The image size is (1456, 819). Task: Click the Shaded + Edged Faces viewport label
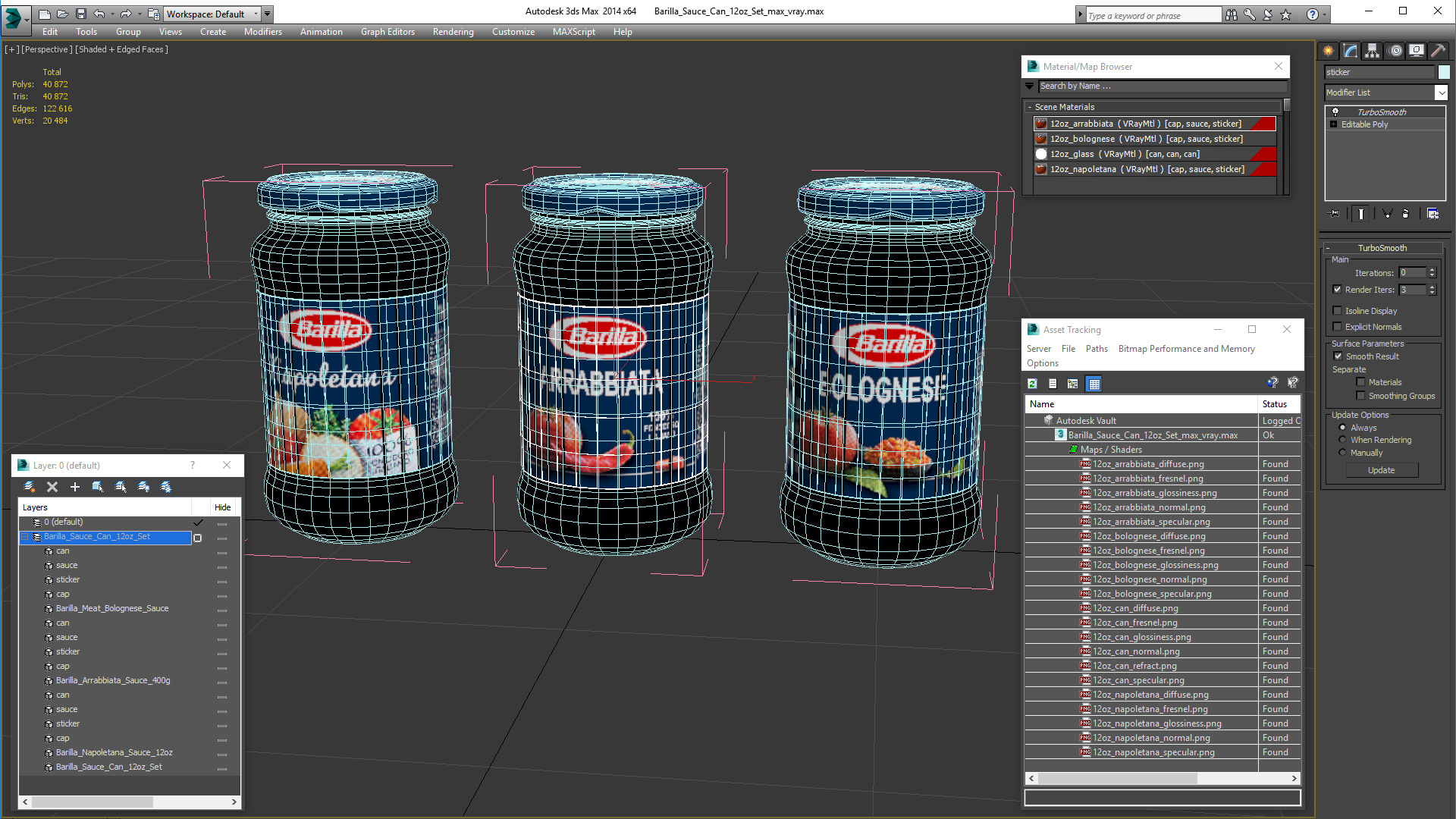point(122,49)
